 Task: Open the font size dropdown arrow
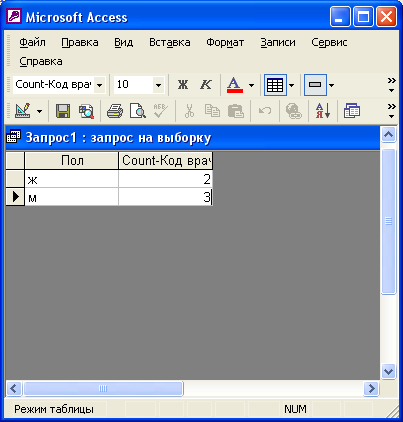(158, 85)
